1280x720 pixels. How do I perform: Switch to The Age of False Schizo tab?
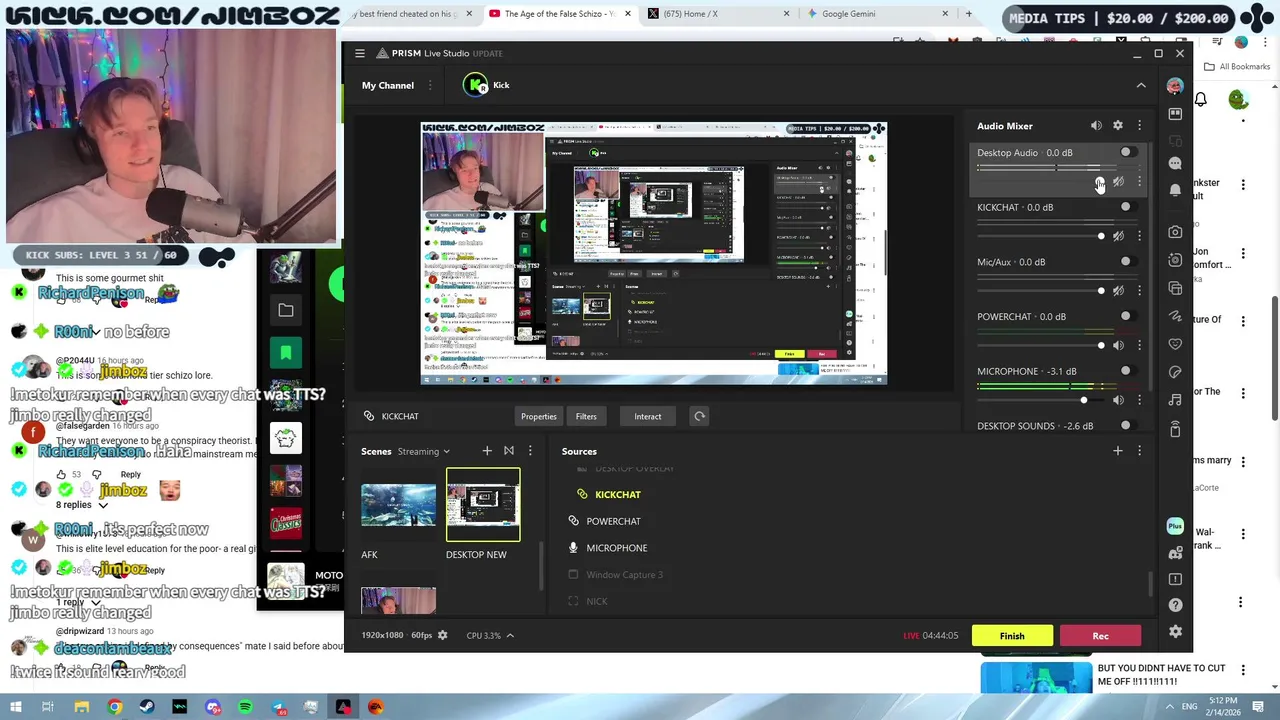pos(560,14)
